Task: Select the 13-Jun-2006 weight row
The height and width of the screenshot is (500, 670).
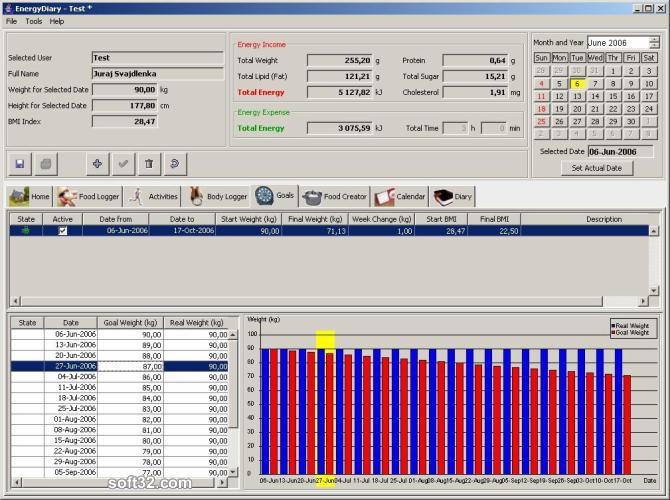Action: 120,345
